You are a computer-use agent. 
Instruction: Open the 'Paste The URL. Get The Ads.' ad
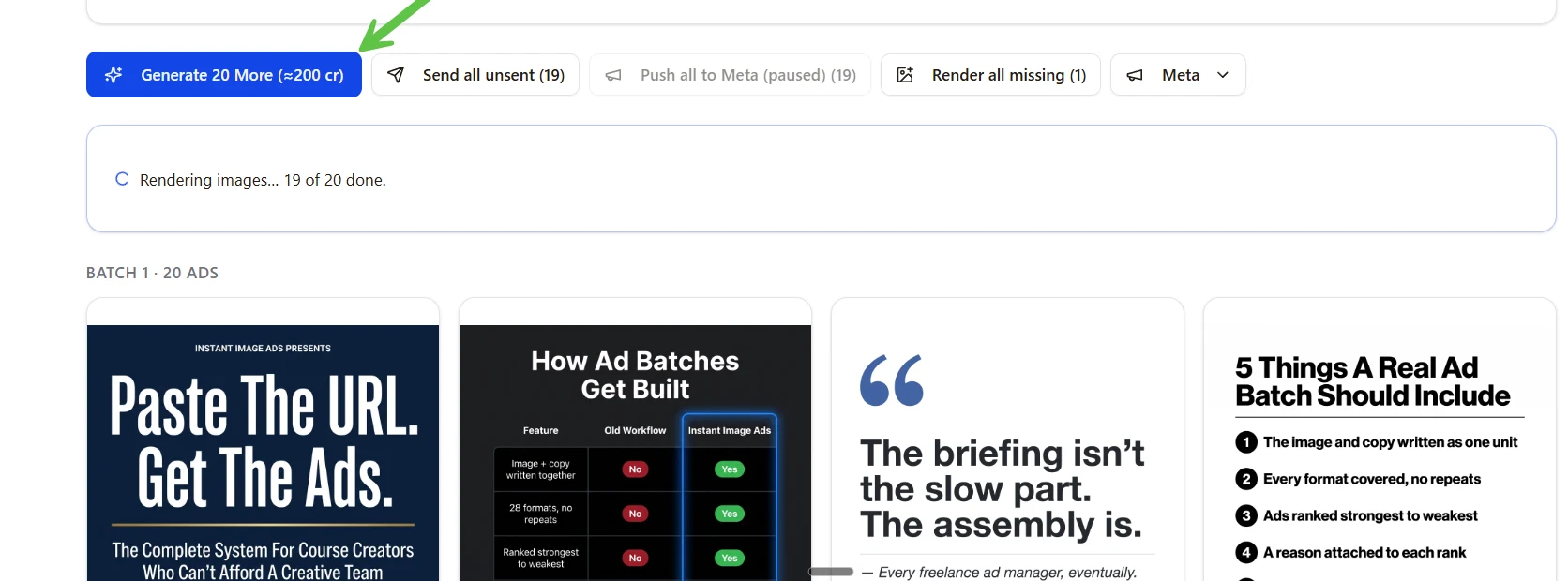[x=263, y=439]
